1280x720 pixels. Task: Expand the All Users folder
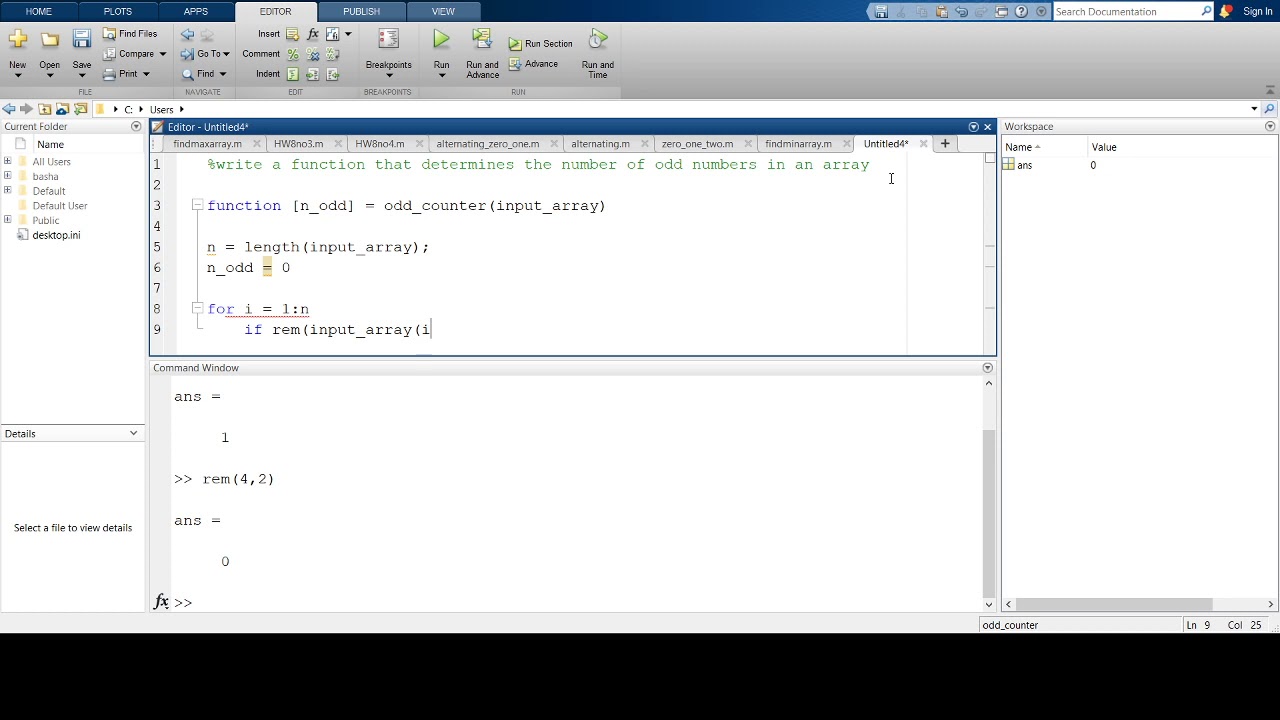point(8,162)
